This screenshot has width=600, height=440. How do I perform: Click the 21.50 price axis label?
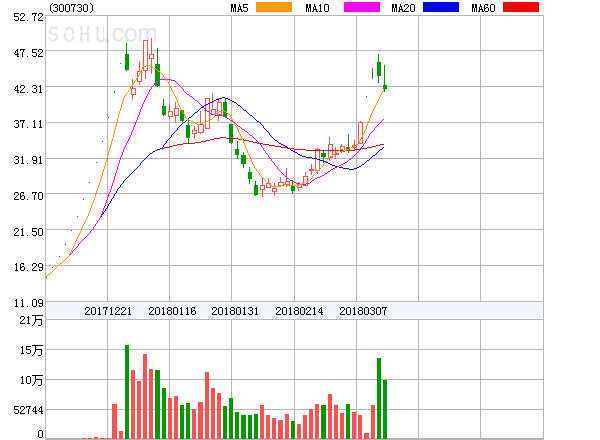[28, 232]
